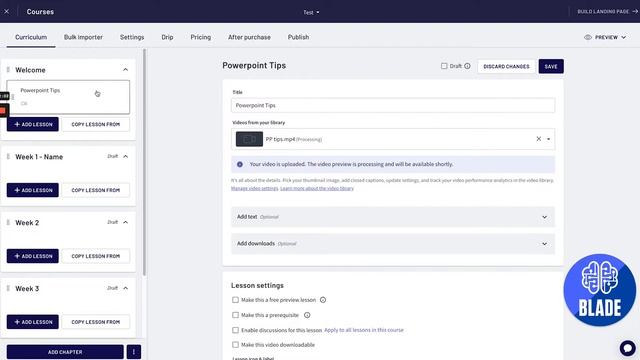Save the Powerpoint Tips lesson
This screenshot has height=360, width=640.
click(551, 66)
